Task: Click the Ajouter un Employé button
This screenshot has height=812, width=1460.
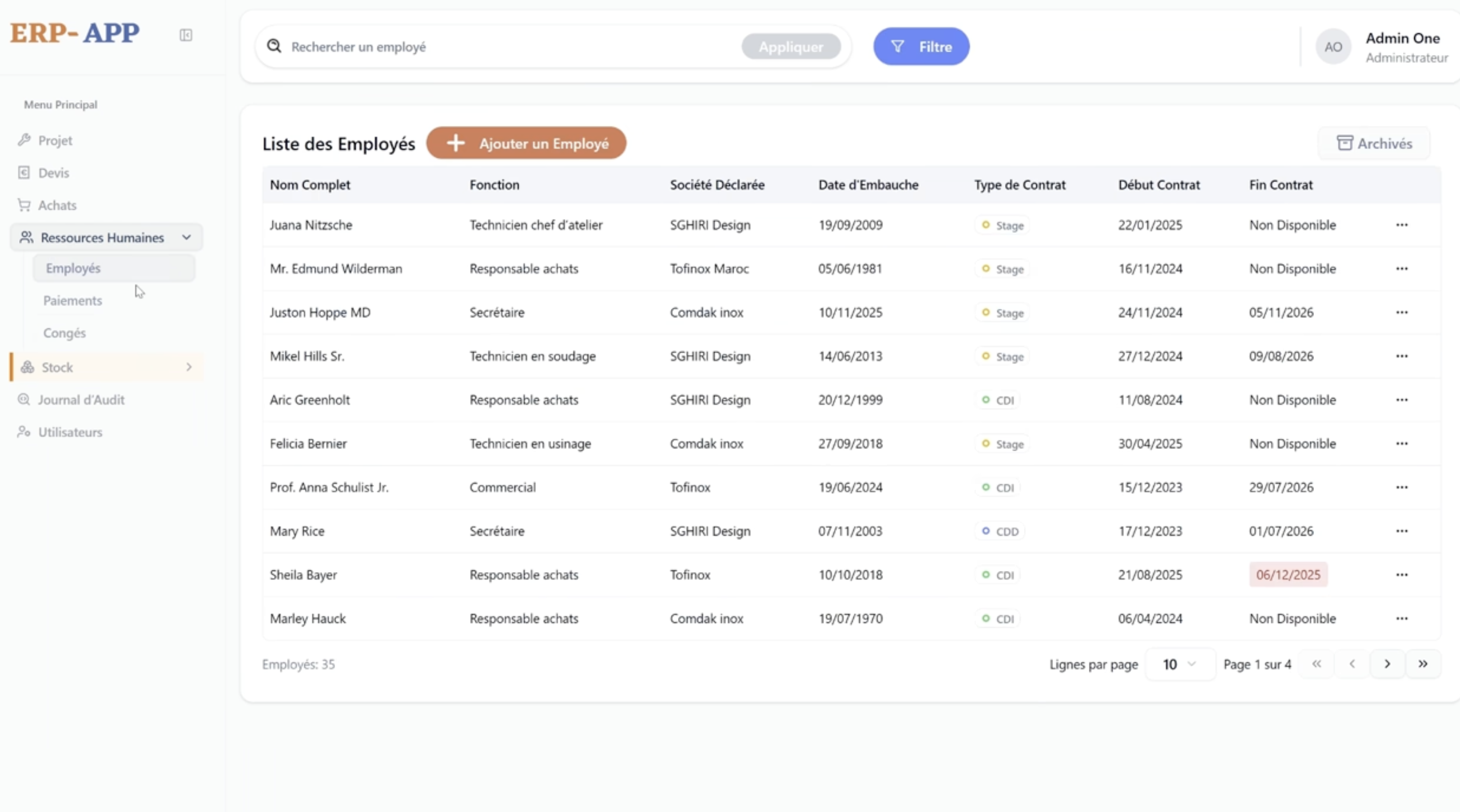Action: pos(526,143)
